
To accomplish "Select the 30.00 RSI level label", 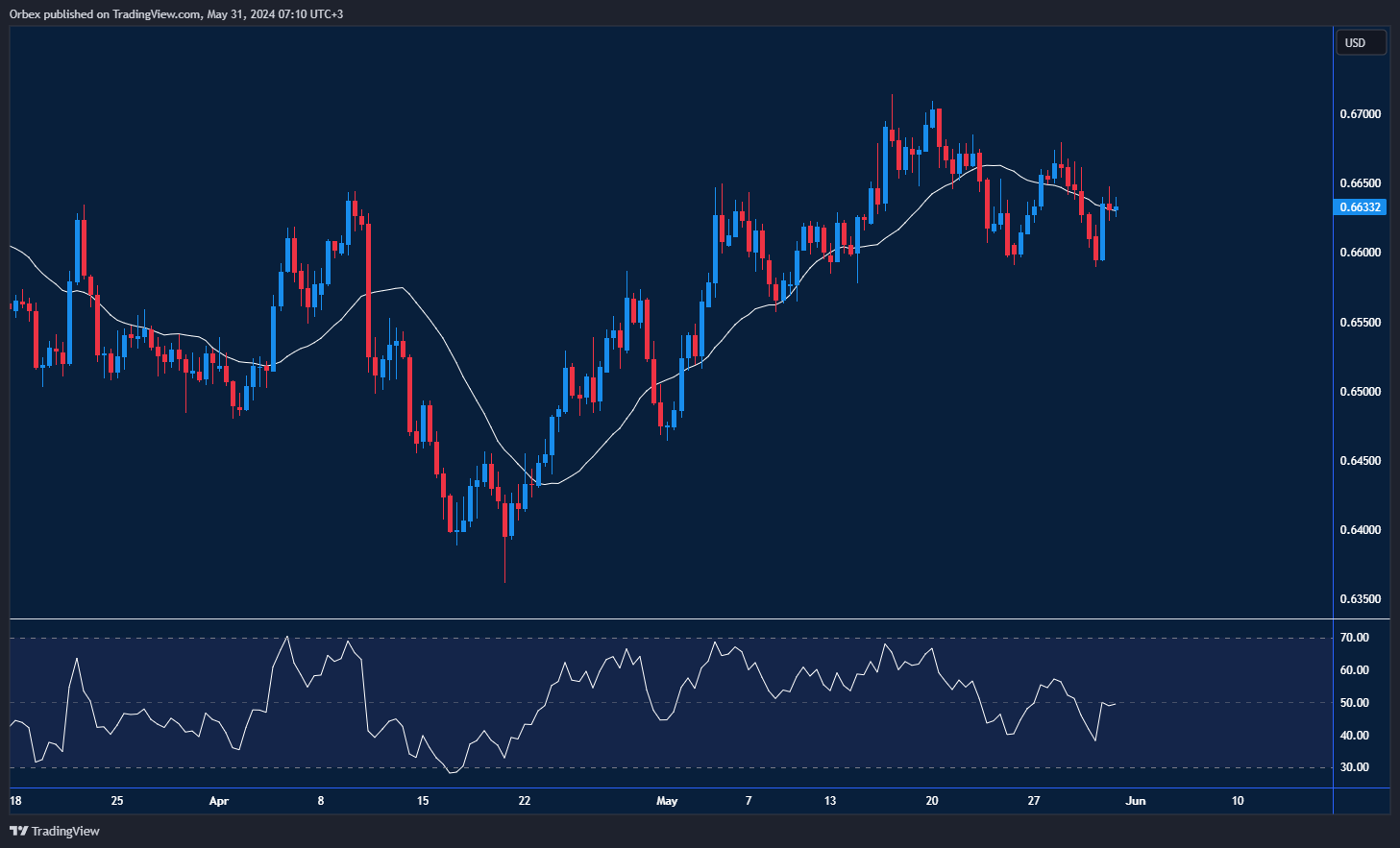I will (1355, 767).
